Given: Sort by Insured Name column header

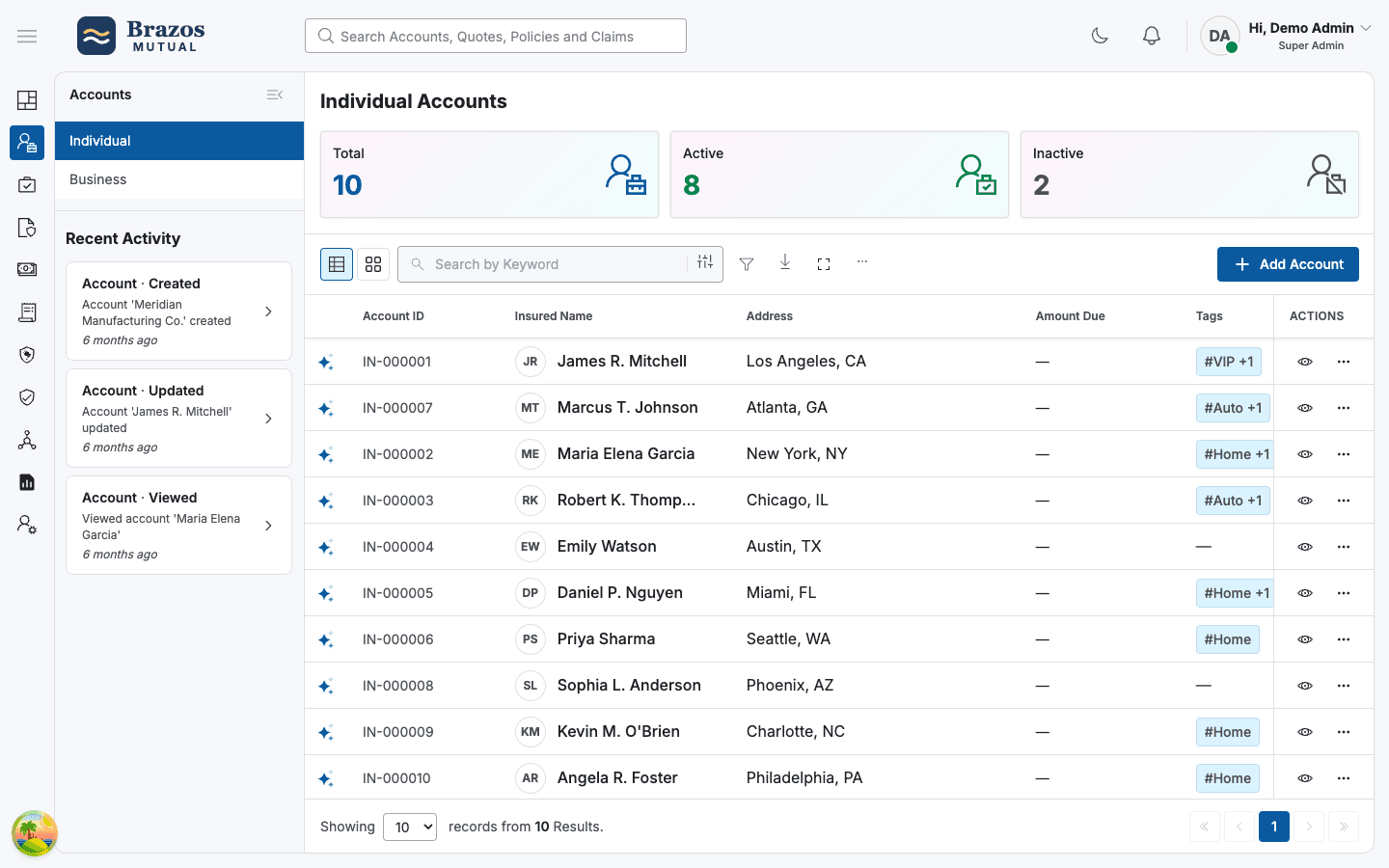Looking at the screenshot, I should pyautogui.click(x=554, y=316).
